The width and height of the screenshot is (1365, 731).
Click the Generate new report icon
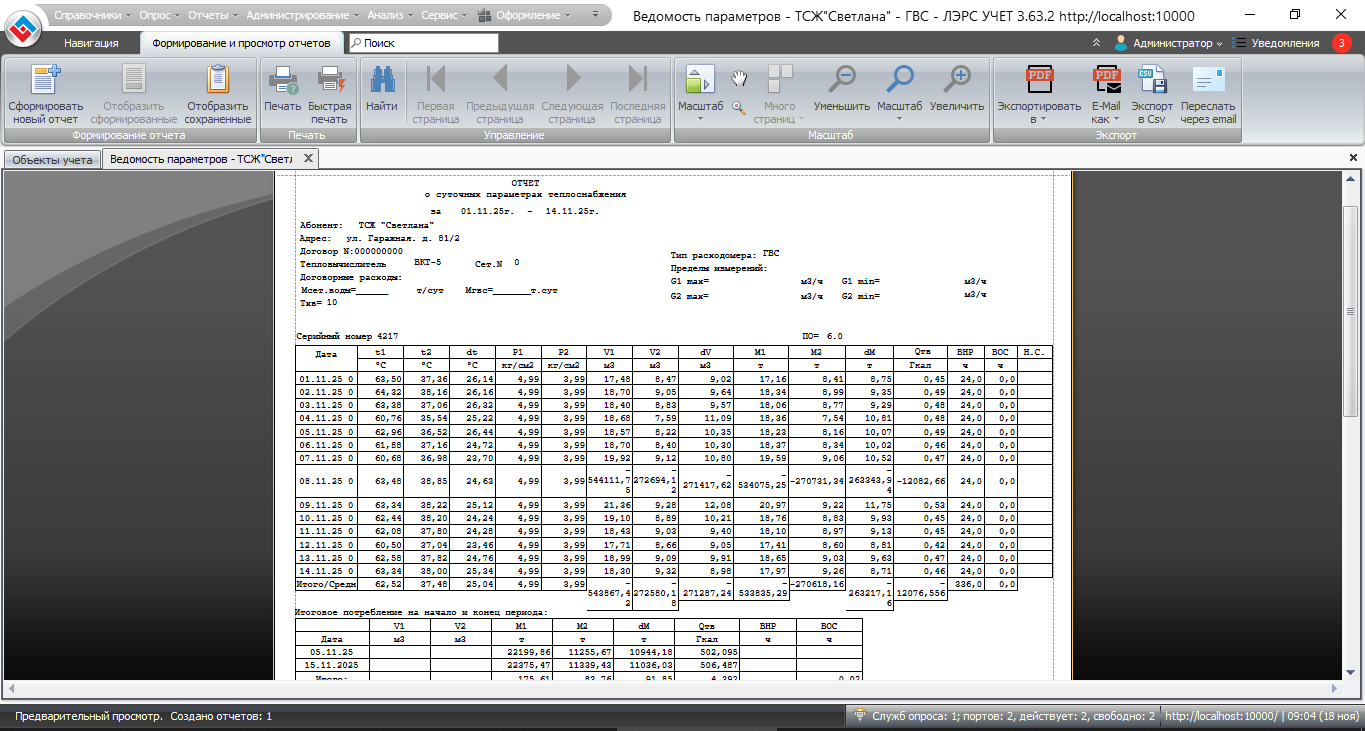45,82
